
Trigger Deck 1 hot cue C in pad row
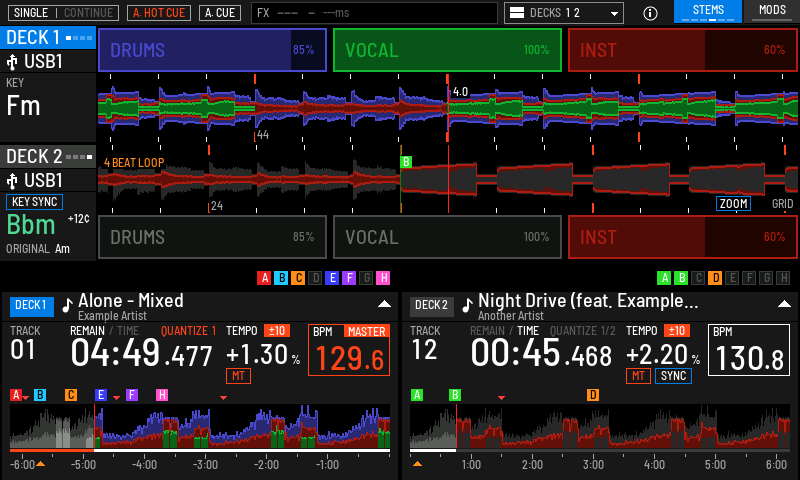[298, 278]
